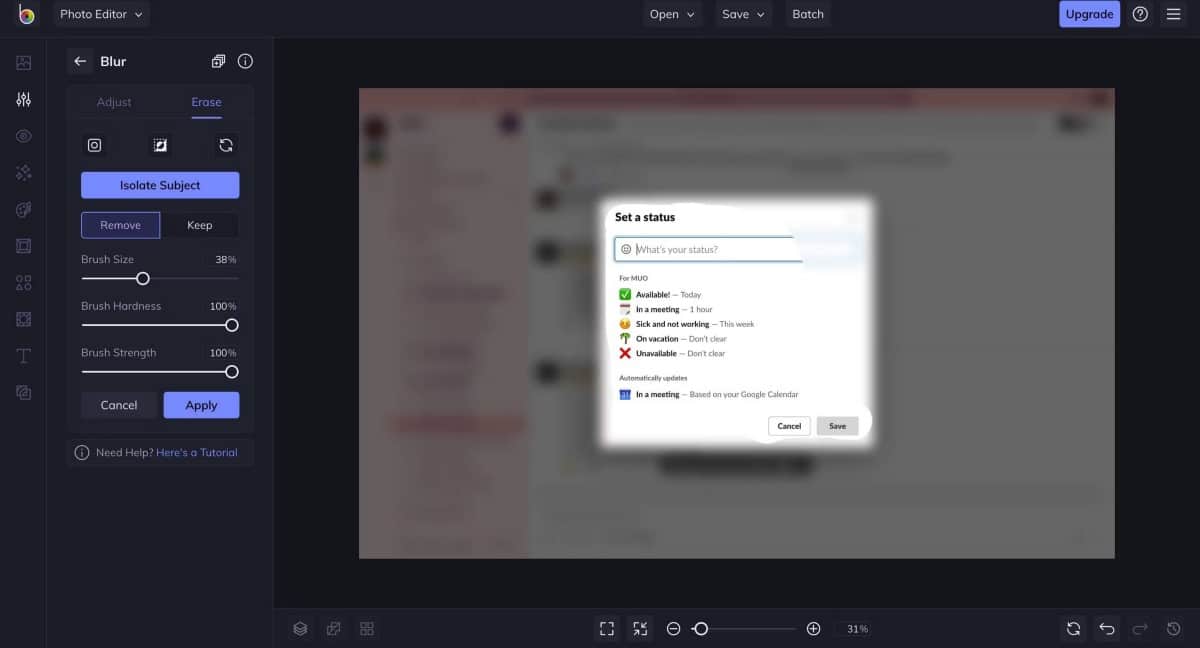Click the invert selection brush icon
Viewport: 1200px width, 648px height.
click(x=160, y=145)
